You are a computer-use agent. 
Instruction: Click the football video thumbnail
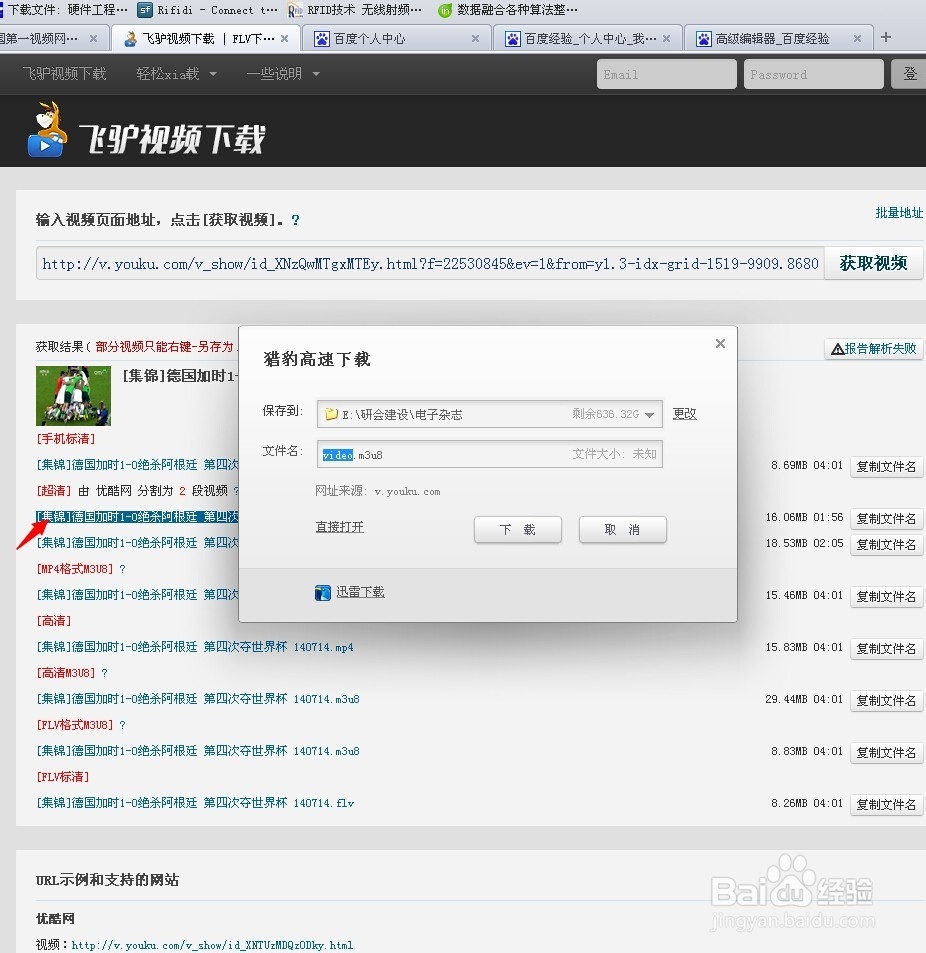[74, 396]
